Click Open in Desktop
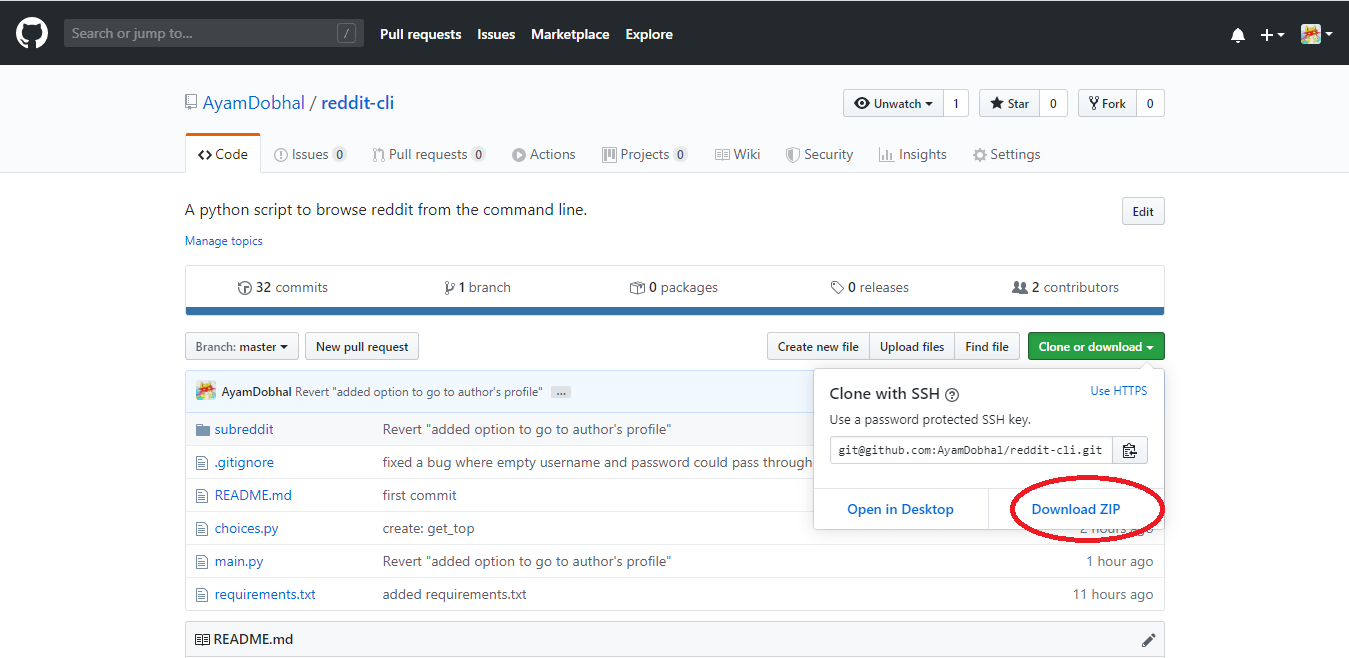Viewport: 1349px width, 658px height. (900, 509)
